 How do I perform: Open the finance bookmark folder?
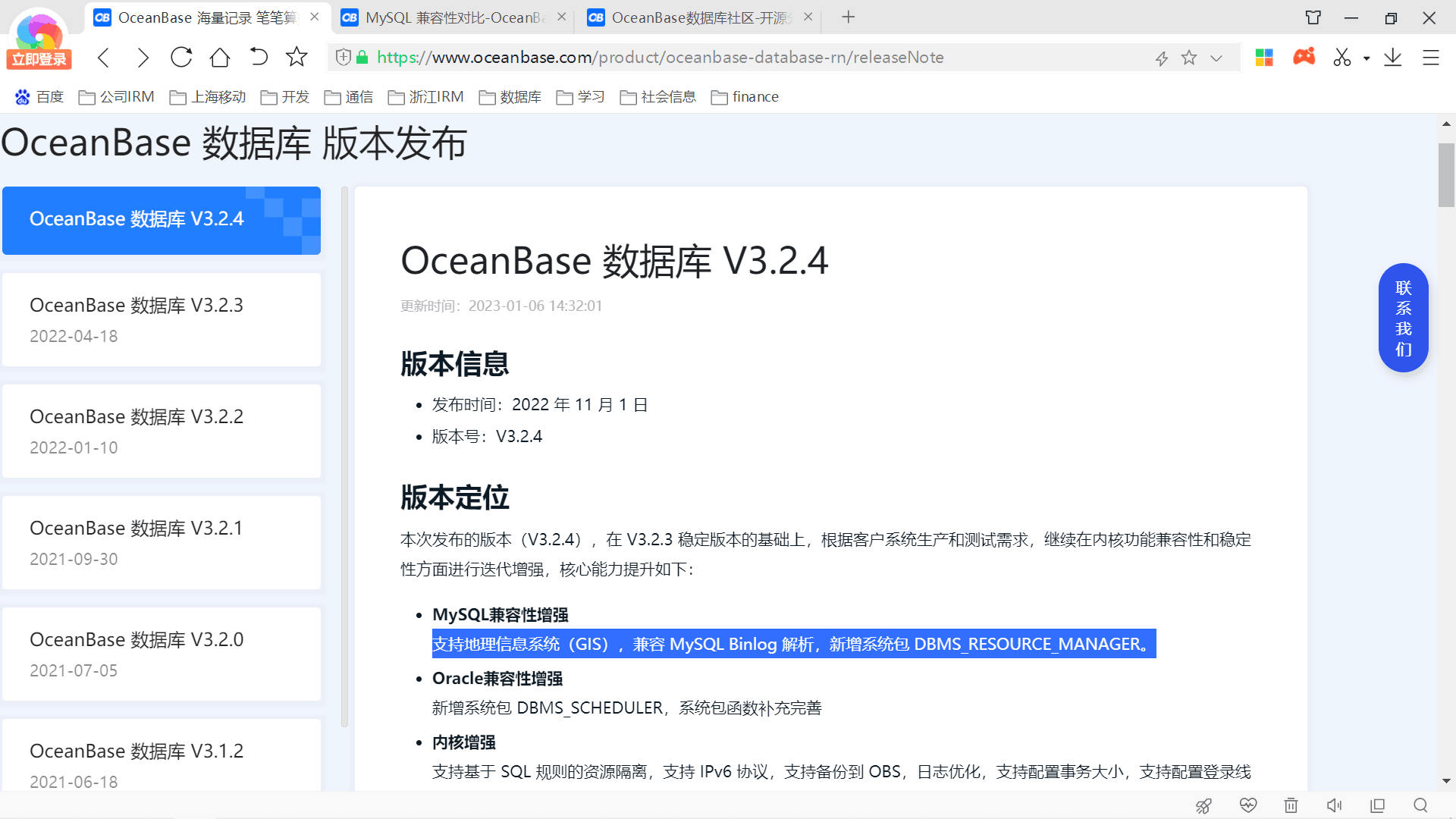pos(745,97)
